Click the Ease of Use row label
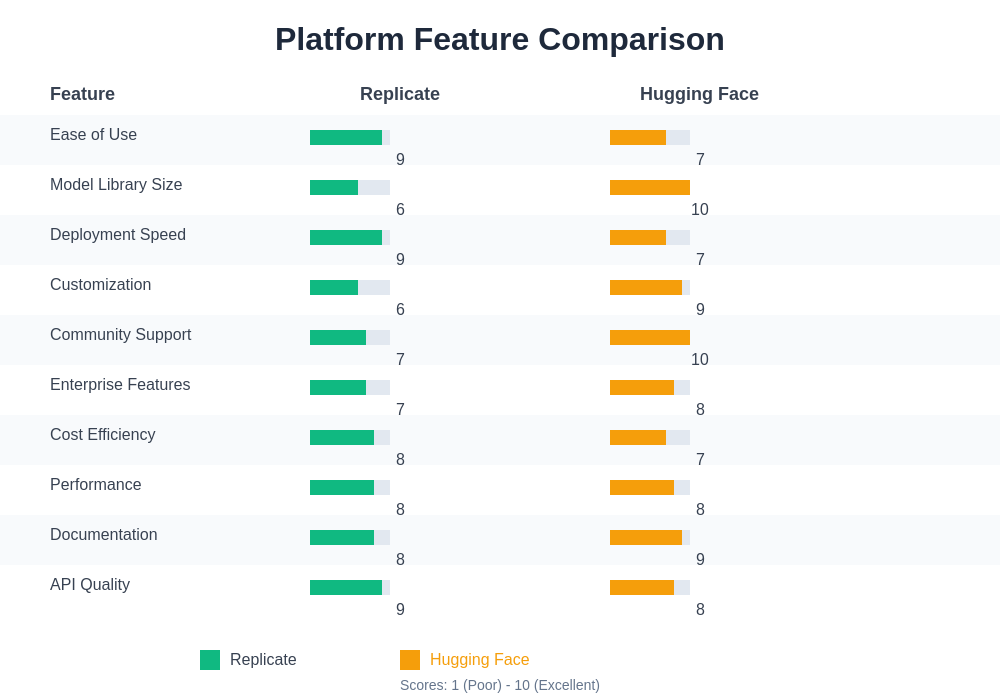1000x700 pixels. pyautogui.click(x=93, y=135)
